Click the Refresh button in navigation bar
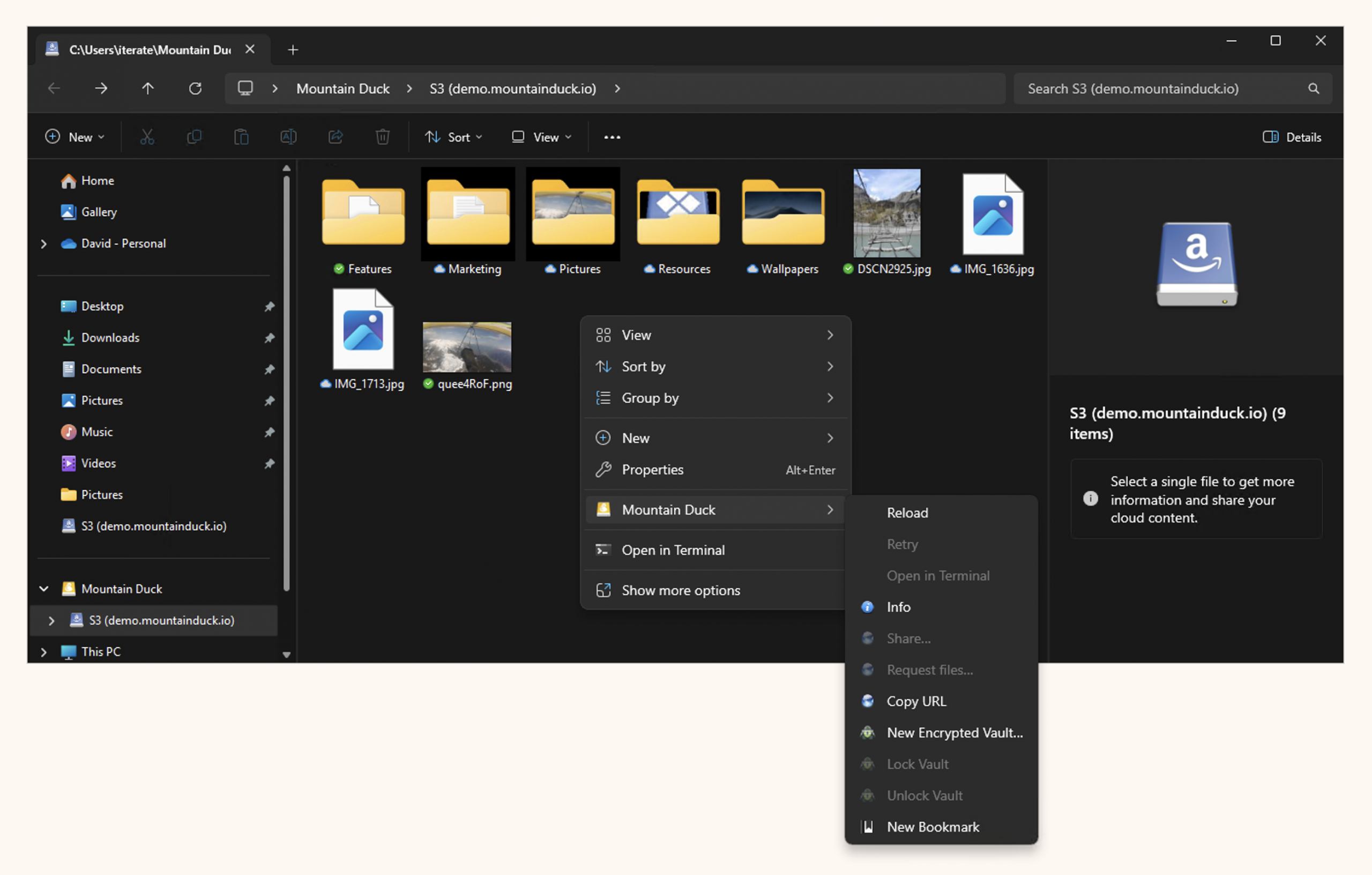The width and height of the screenshot is (1372, 875). pos(195,88)
